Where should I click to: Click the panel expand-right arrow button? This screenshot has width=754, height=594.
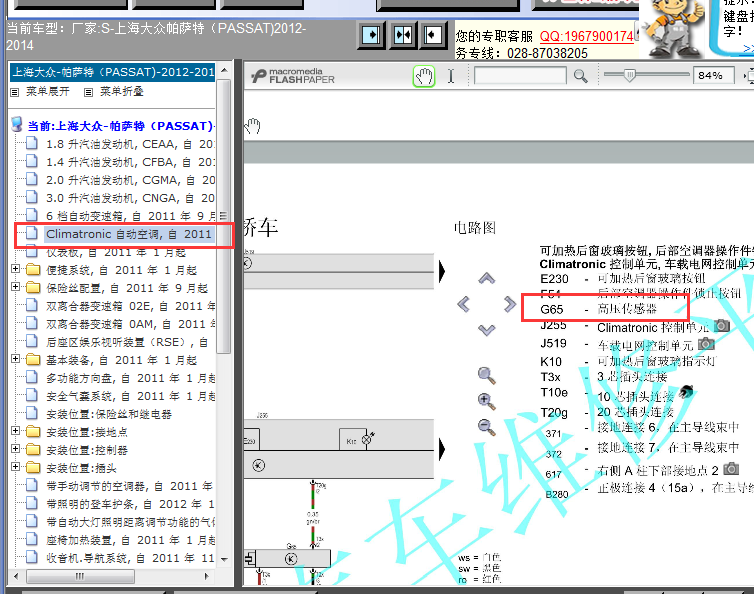coord(371,35)
